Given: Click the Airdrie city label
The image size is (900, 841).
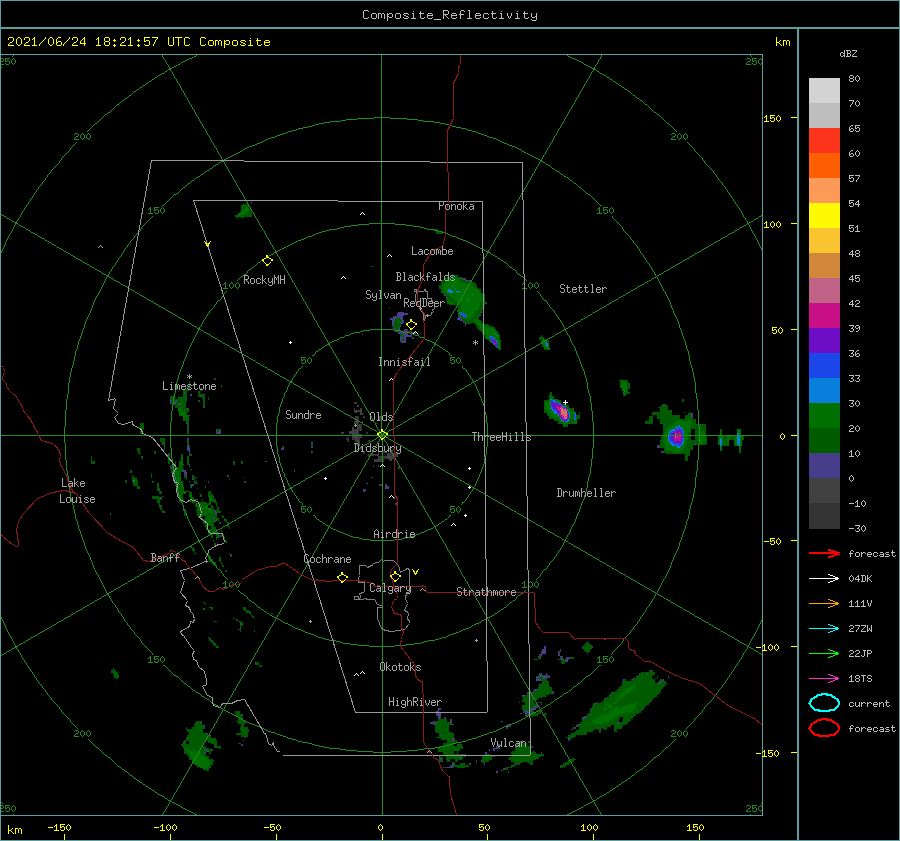Looking at the screenshot, I should click(394, 534).
